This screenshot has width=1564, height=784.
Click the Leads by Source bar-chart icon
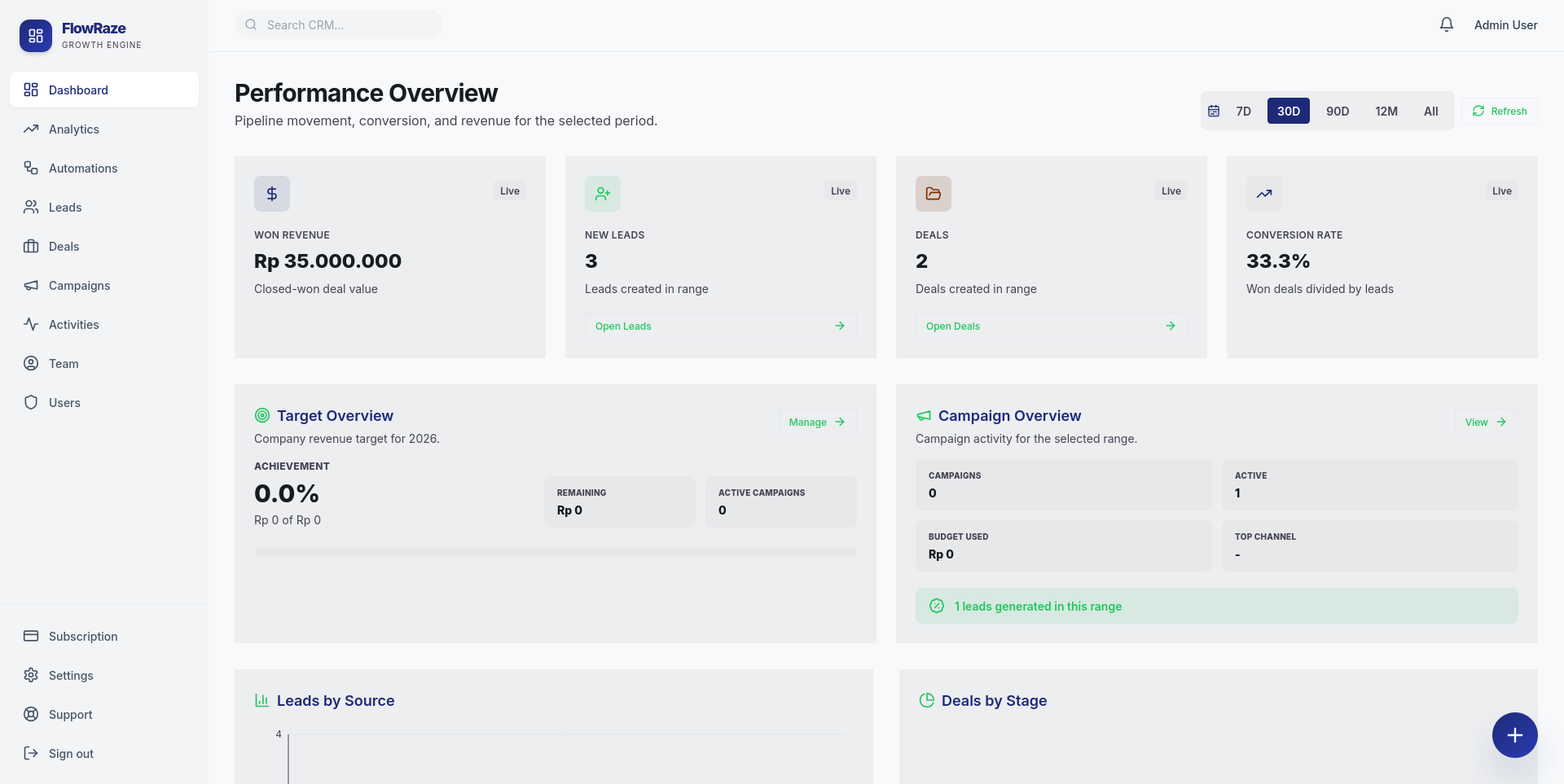click(262, 700)
